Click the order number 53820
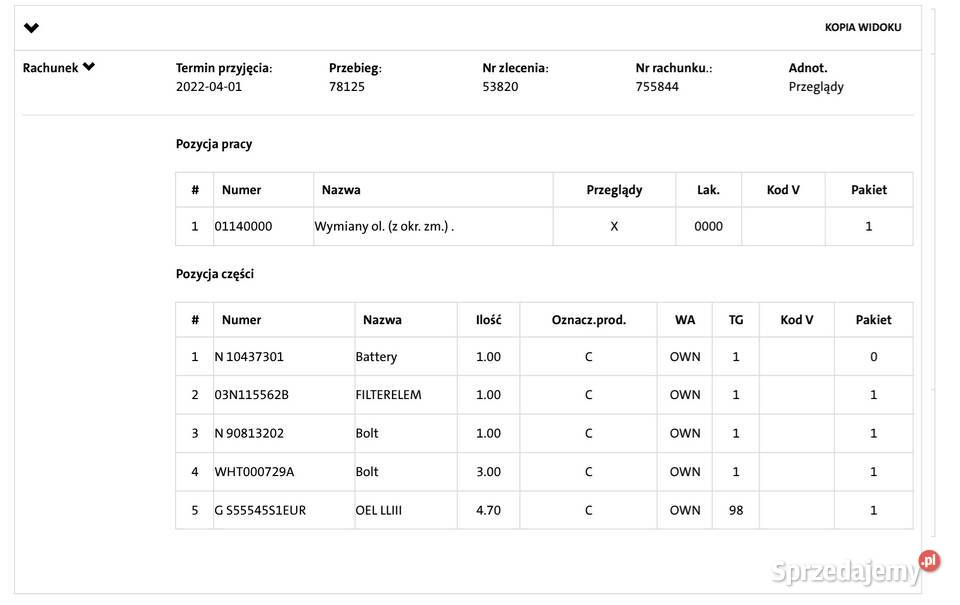This screenshot has width=960, height=605. 500,87
